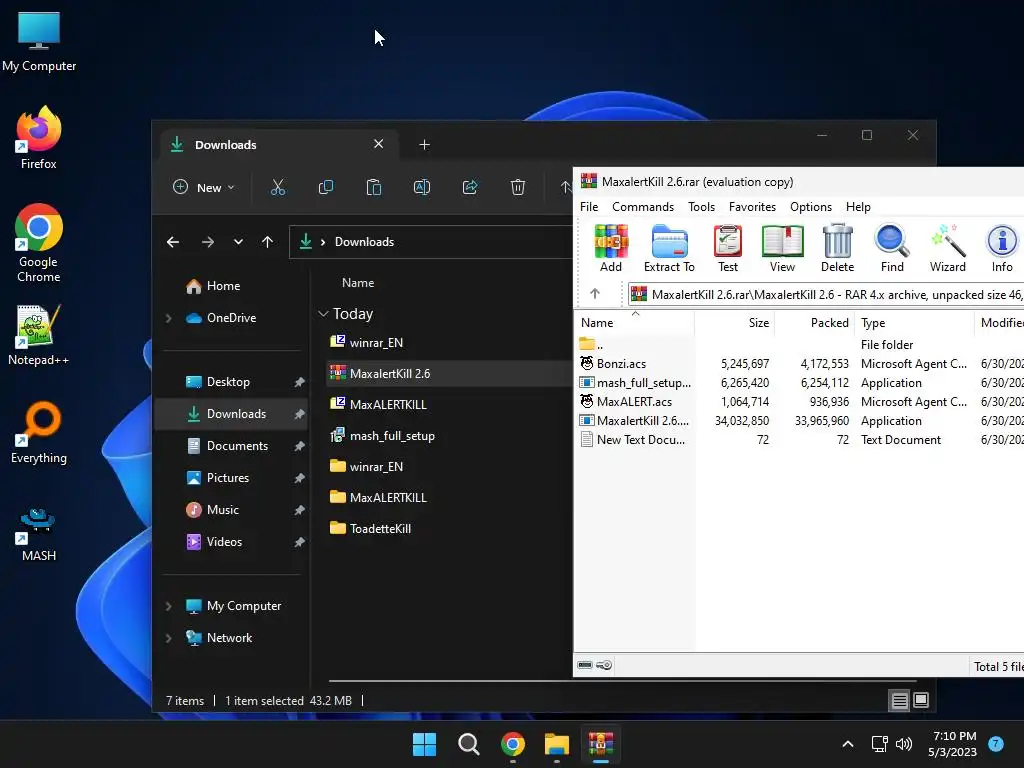
Task: Click the Rename icon in Explorer toolbar
Action: pyautogui.click(x=422, y=187)
